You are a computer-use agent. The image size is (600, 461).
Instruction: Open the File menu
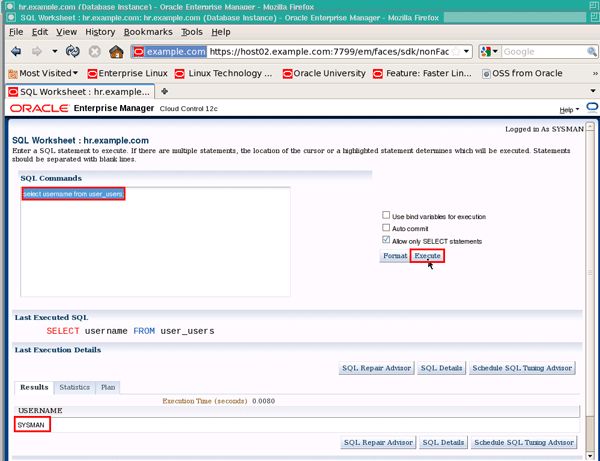point(16,32)
